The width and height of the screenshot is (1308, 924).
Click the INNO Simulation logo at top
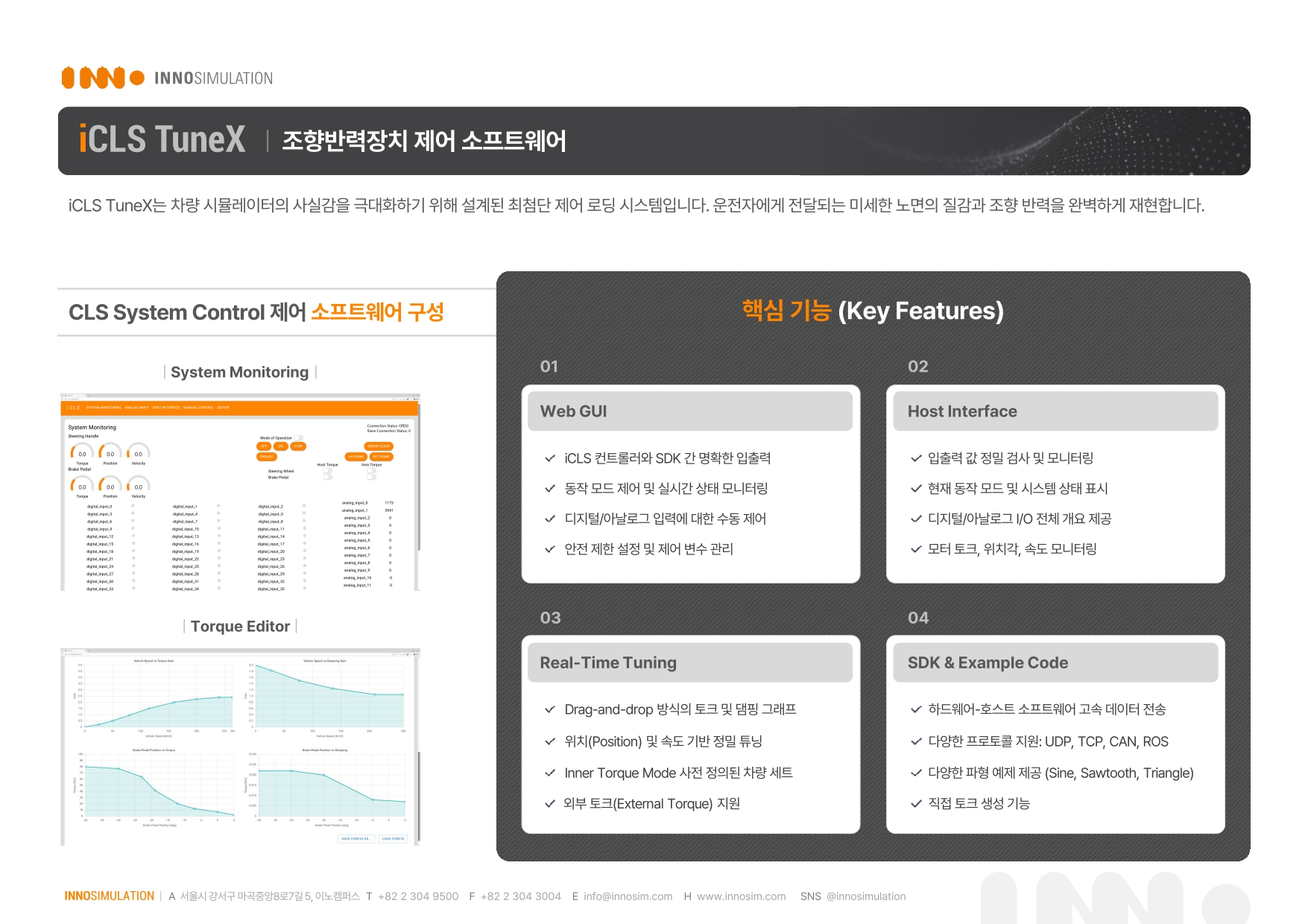click(x=167, y=77)
